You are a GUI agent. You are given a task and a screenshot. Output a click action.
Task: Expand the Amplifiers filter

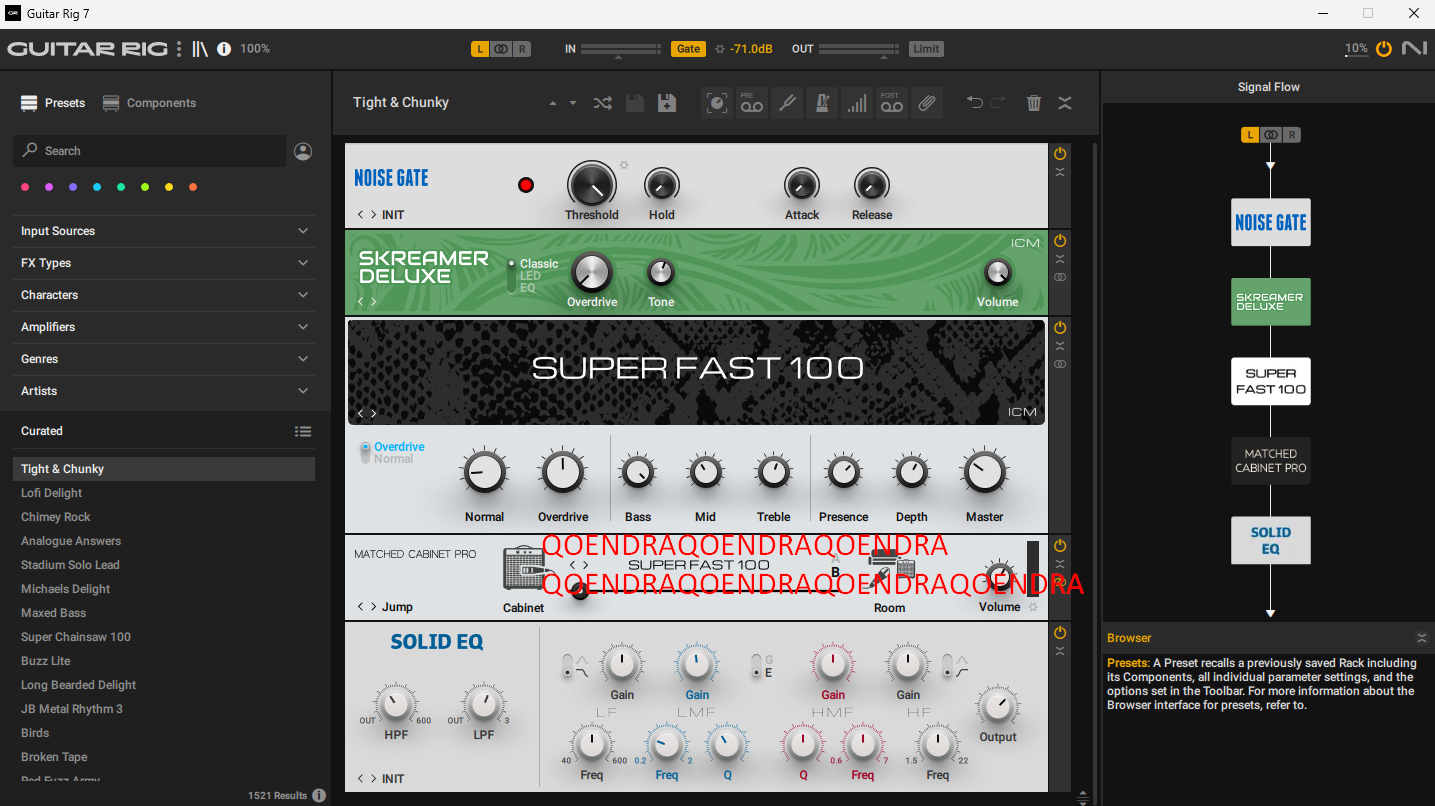[166, 327]
